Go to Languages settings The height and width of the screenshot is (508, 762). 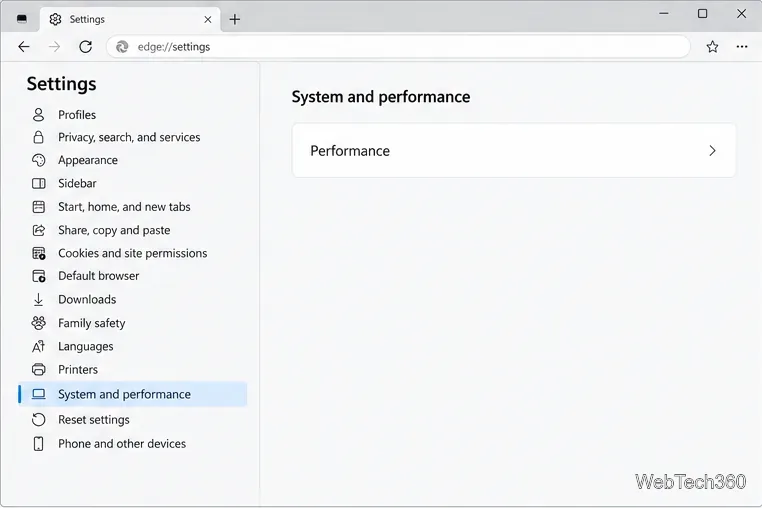coord(86,347)
